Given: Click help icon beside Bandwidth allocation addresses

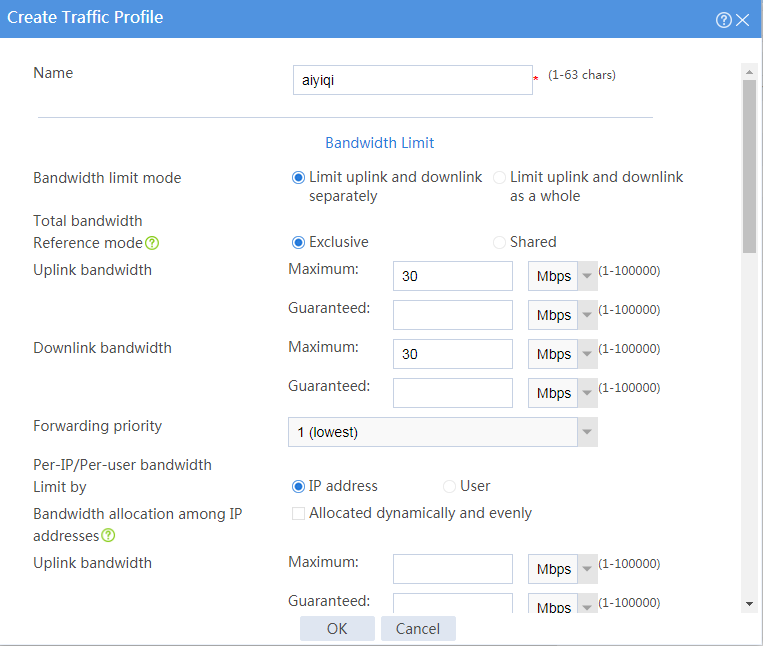Looking at the screenshot, I should coord(108,536).
